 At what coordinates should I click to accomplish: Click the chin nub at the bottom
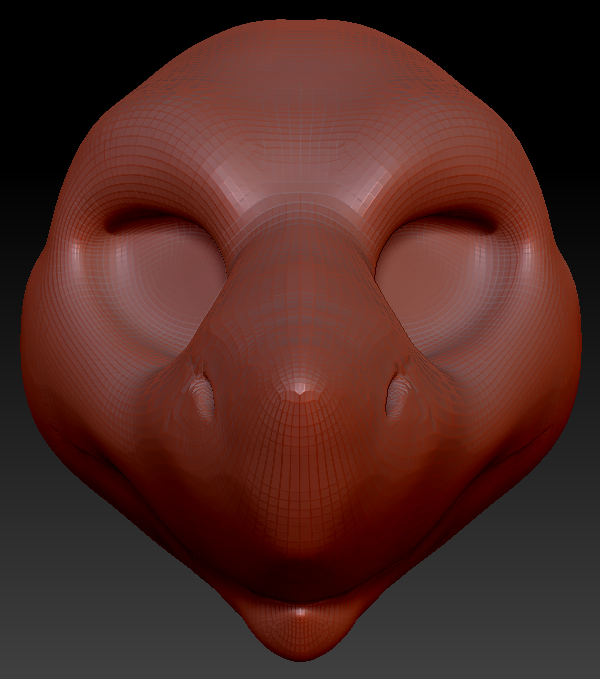300,625
